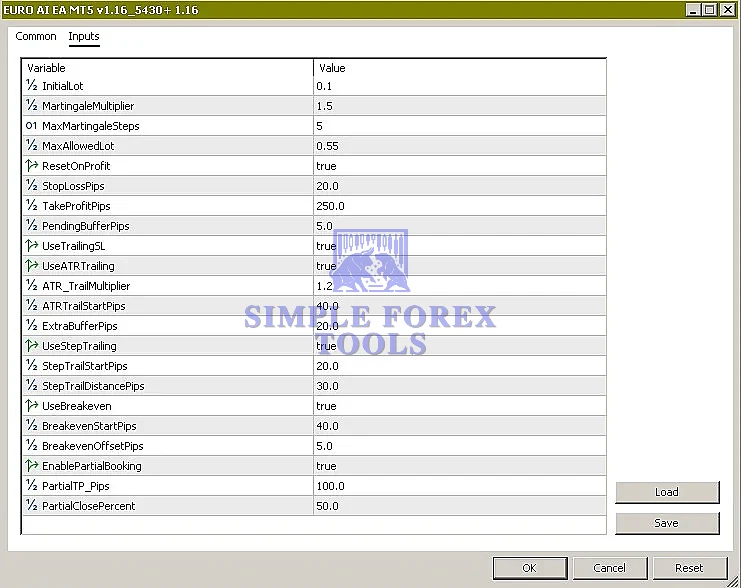Viewport: 741px width, 588px height.
Task: Toggle the ResetOnProfit true value
Action: coord(326,166)
